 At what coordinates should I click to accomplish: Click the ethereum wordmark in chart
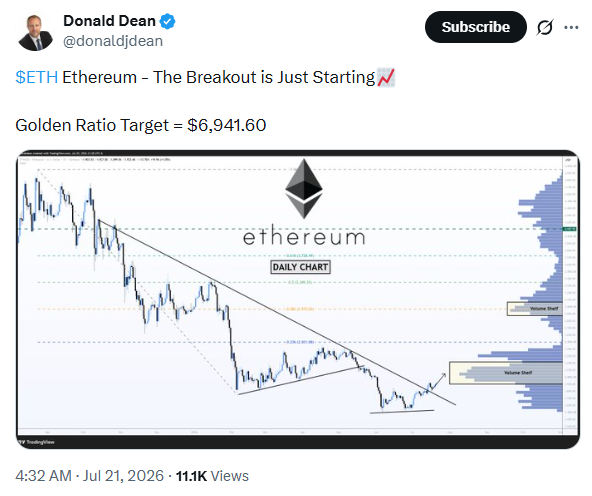(x=304, y=237)
